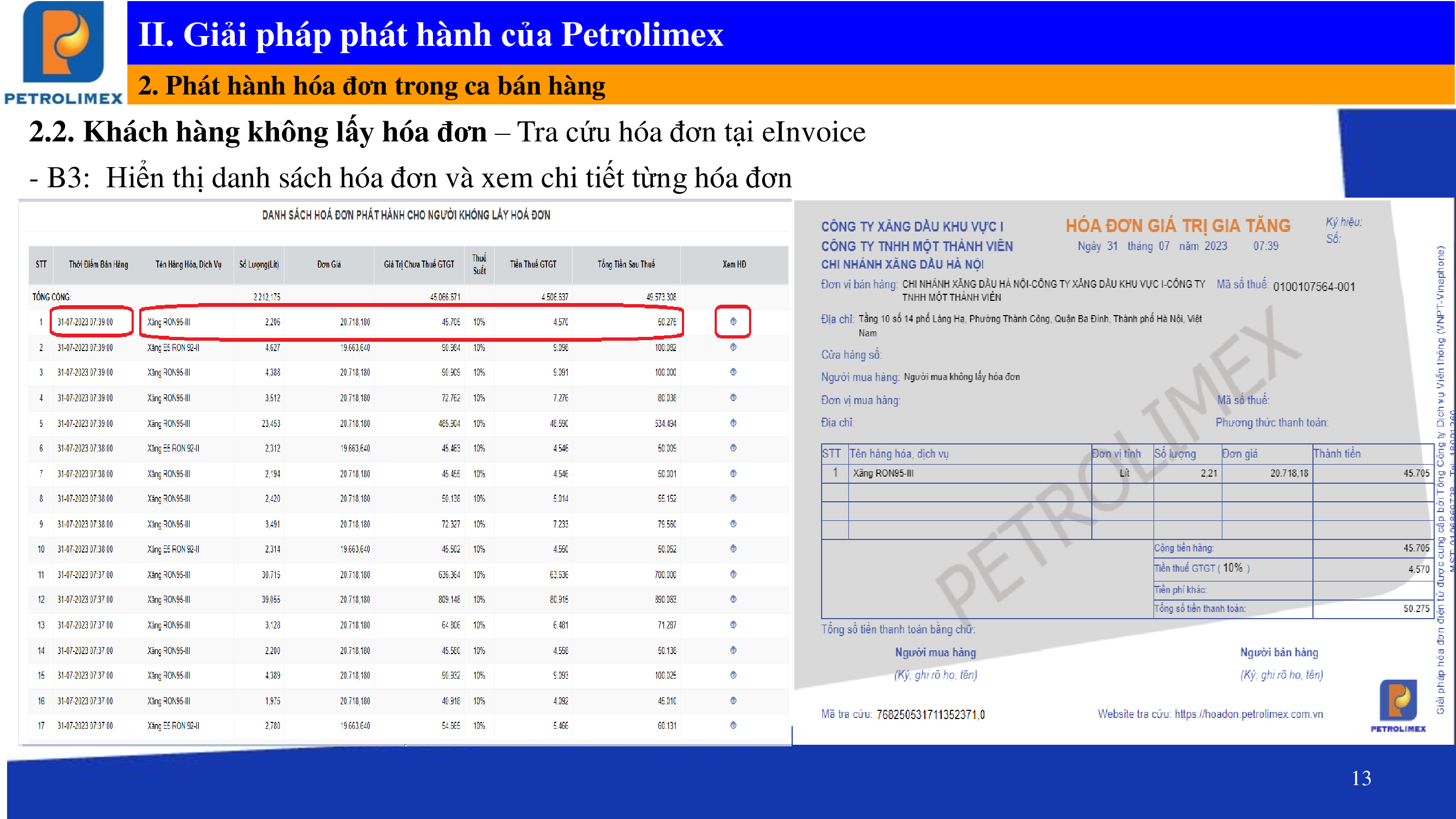
Task: Click the view invoice icon in row 2
Action: pyautogui.click(x=733, y=347)
